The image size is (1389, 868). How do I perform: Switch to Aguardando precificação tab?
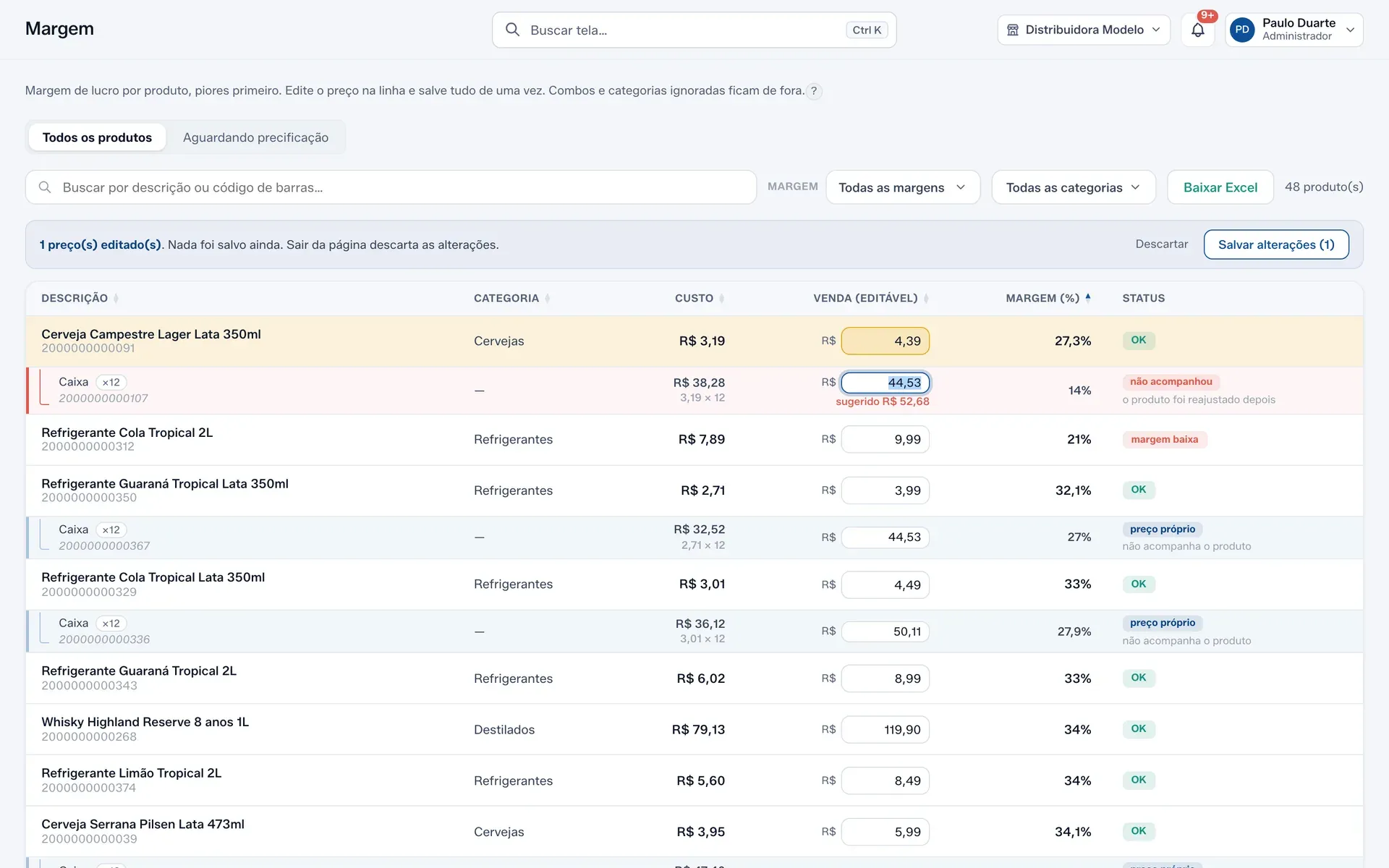coord(255,137)
